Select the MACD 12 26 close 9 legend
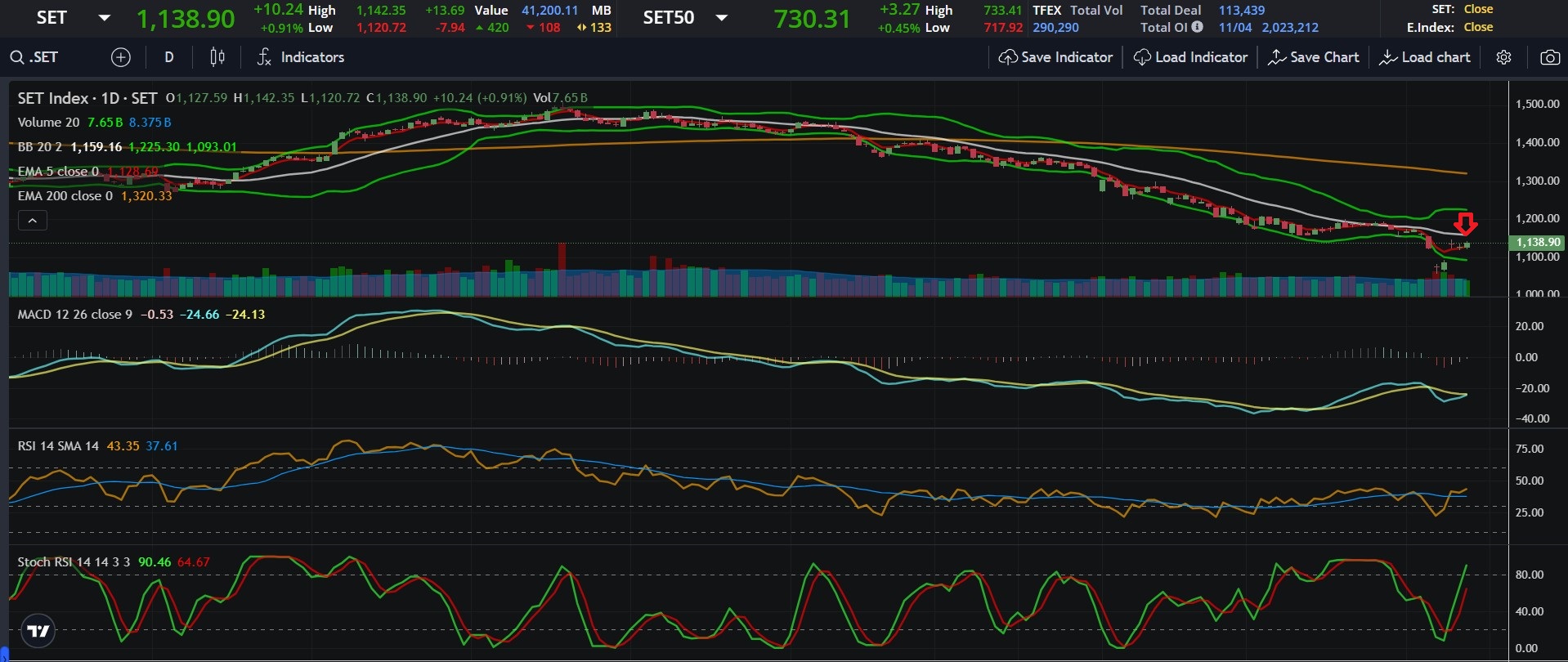The height and width of the screenshot is (662, 1568). (x=74, y=315)
